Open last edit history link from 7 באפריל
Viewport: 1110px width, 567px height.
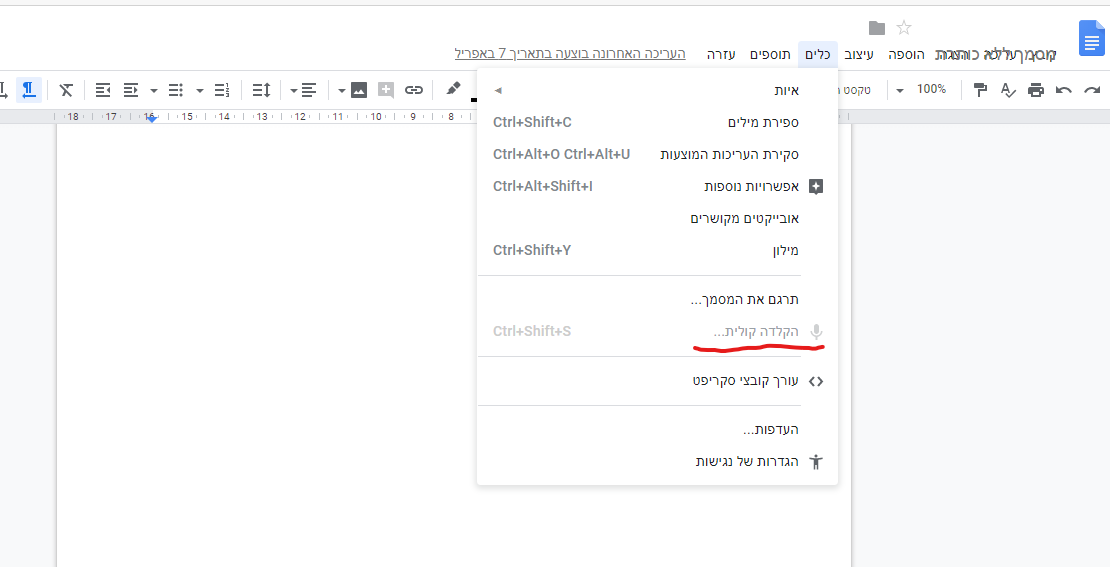[x=571, y=54]
